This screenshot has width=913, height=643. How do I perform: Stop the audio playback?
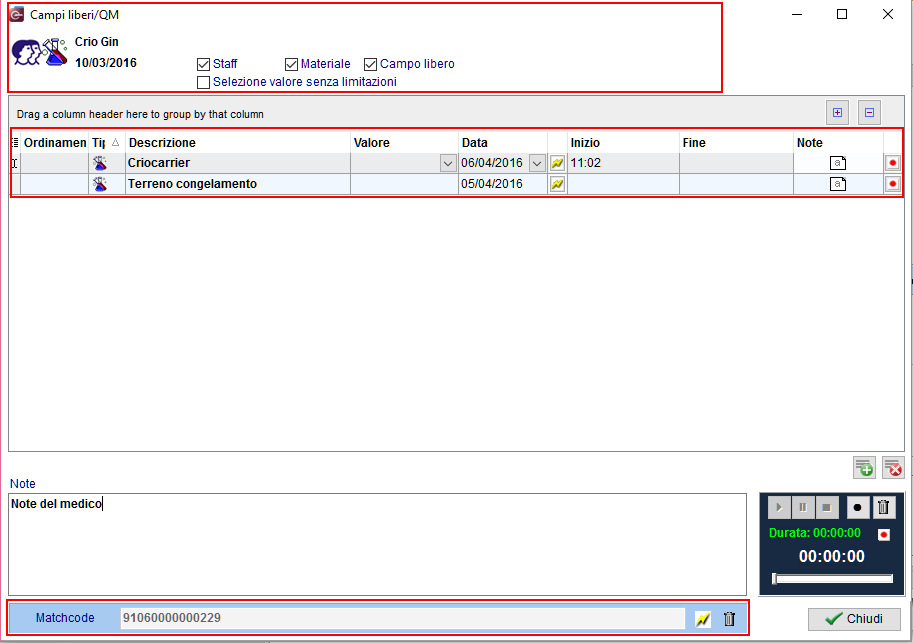pyautogui.click(x=826, y=507)
